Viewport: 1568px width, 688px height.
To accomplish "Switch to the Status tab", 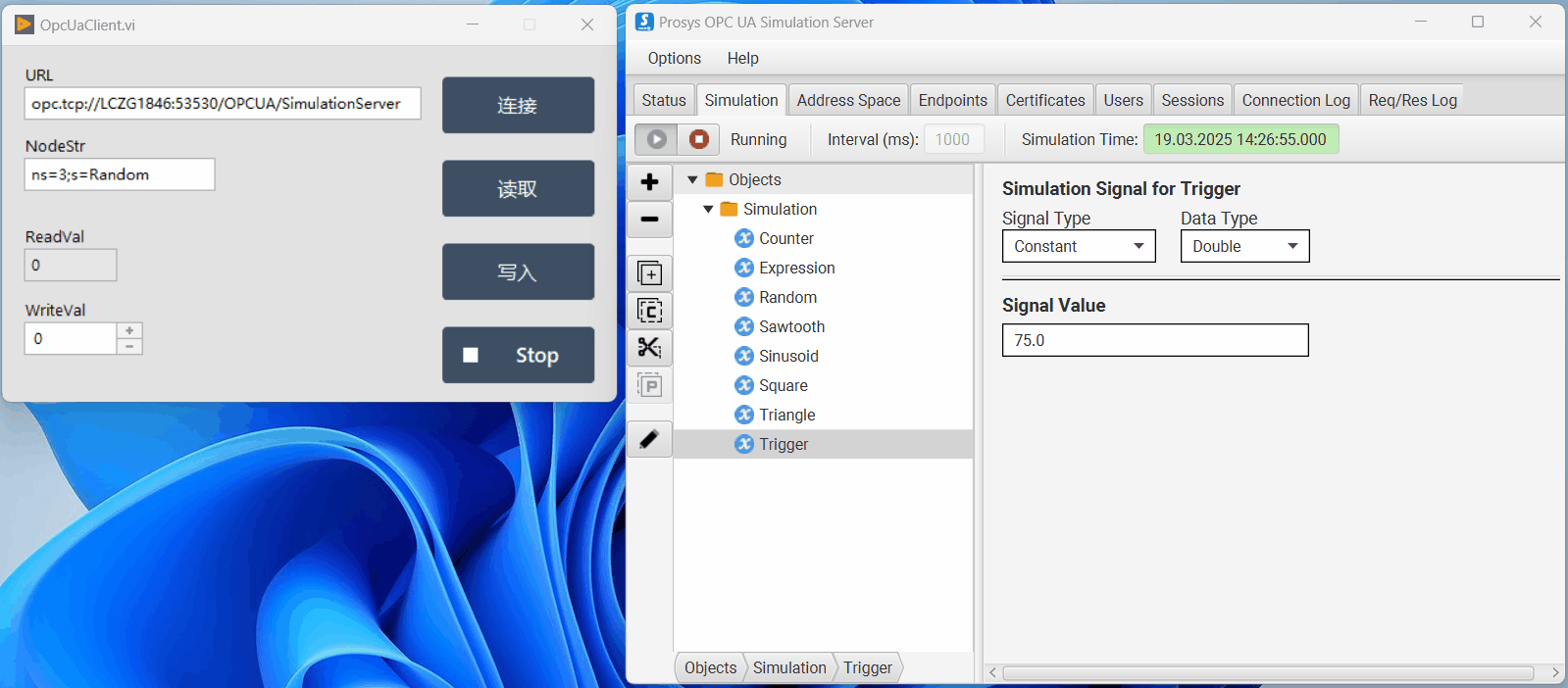I will point(664,100).
